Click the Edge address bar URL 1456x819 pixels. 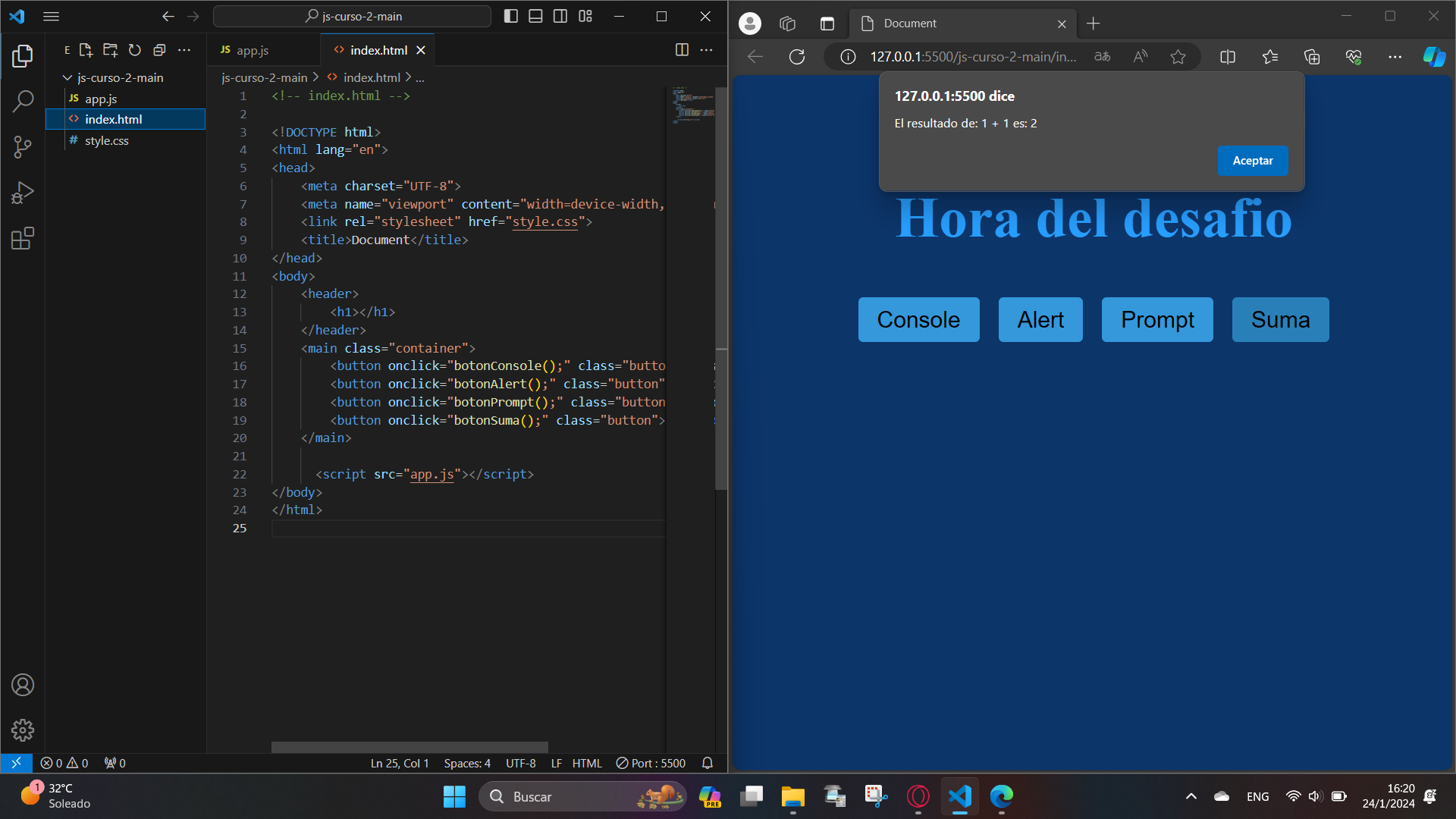(x=973, y=57)
